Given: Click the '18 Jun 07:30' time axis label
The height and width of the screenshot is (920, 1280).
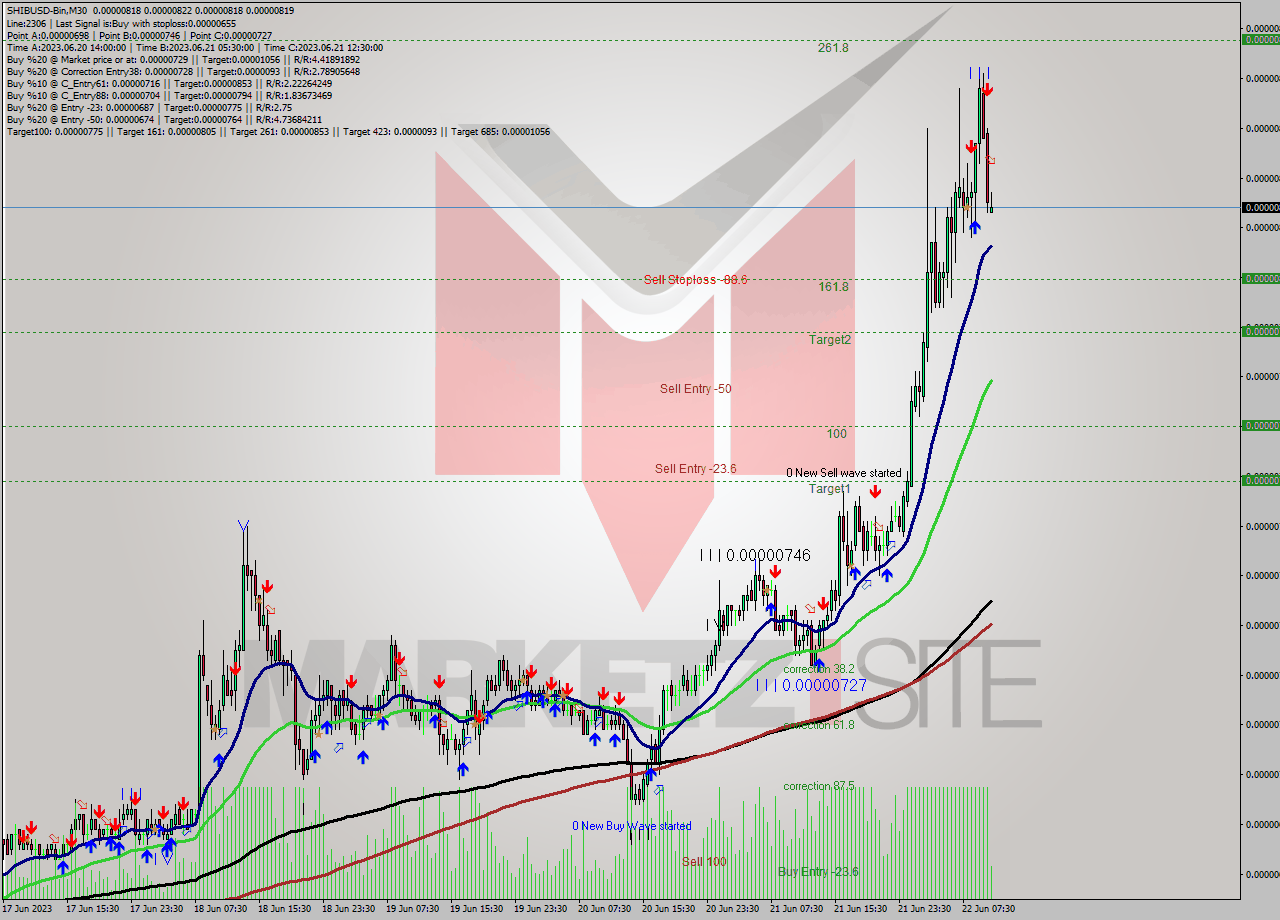Looking at the screenshot, I should [x=221, y=909].
